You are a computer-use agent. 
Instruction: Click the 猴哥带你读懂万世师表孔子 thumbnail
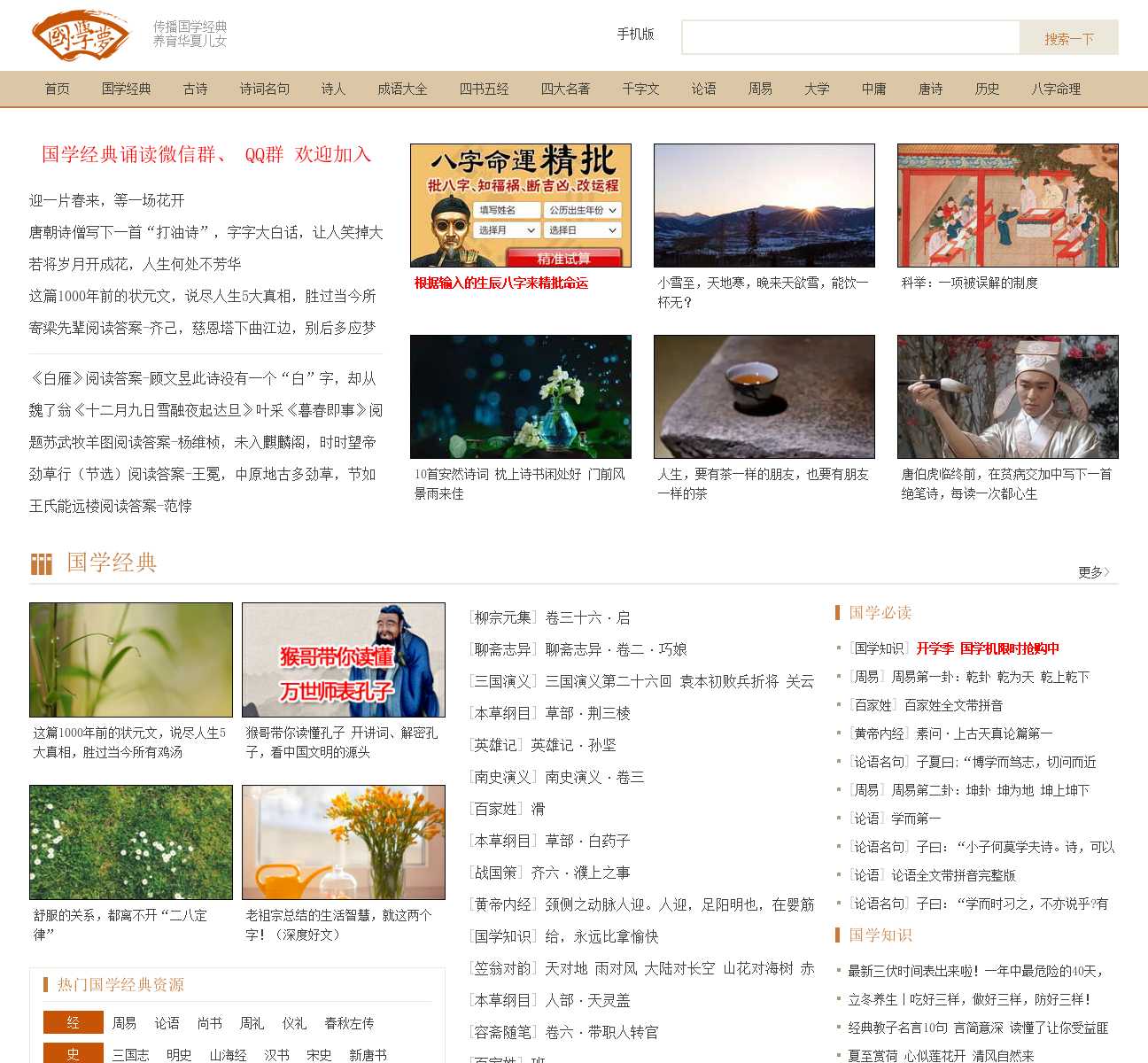(344, 660)
